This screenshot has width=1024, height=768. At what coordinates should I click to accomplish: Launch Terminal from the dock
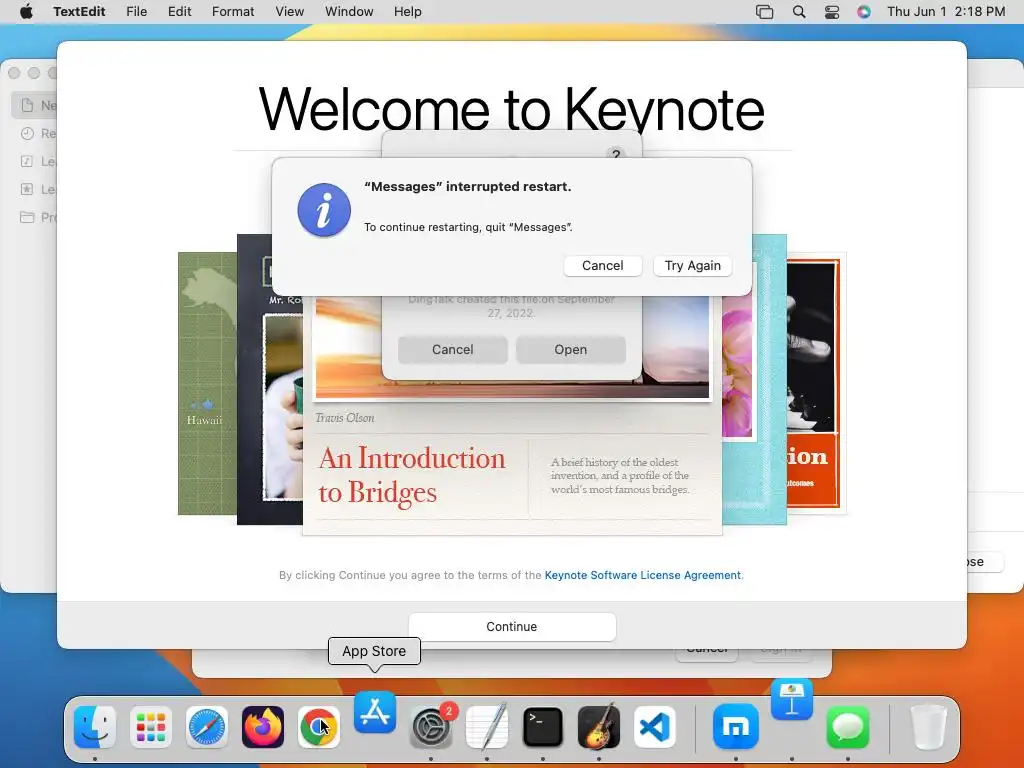(x=543, y=727)
